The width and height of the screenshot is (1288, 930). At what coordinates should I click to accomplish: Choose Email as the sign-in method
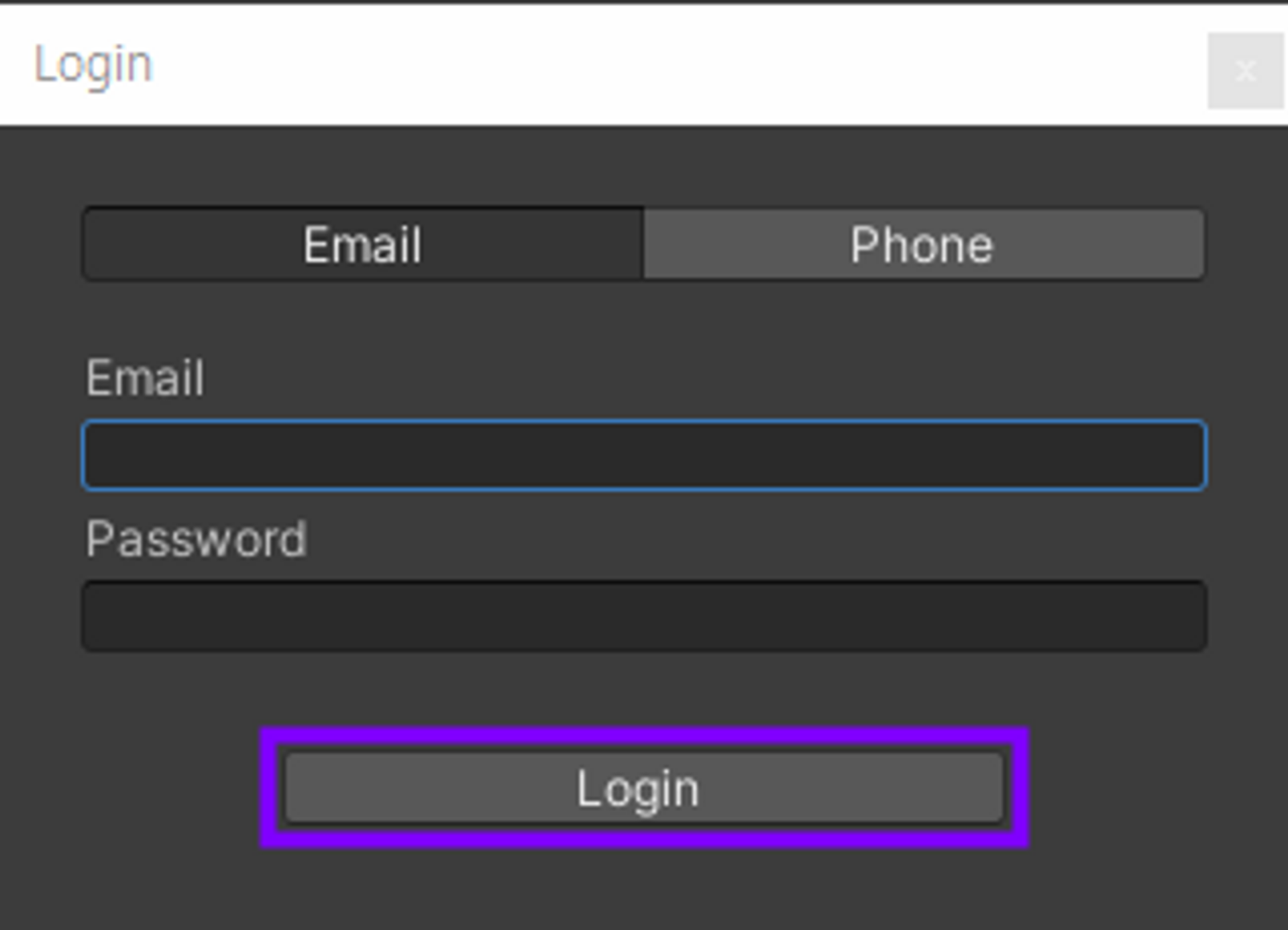[363, 244]
